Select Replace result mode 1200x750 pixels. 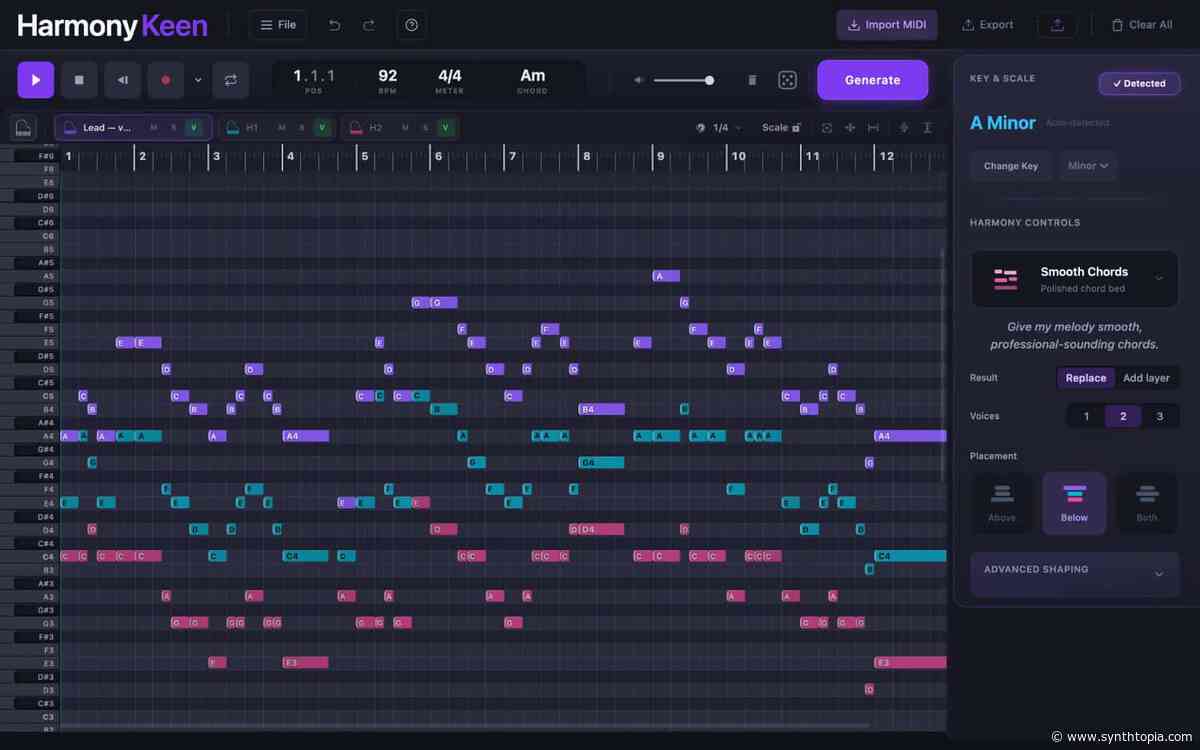point(1086,378)
